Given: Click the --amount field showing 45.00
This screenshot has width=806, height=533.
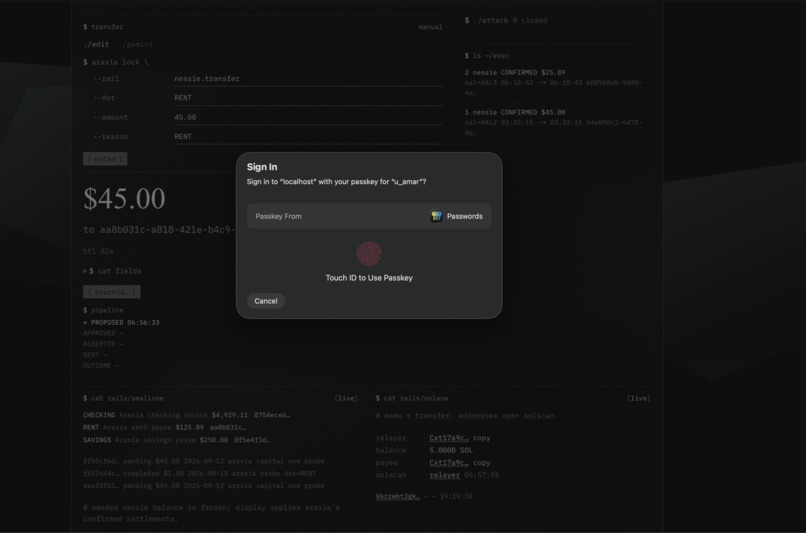Looking at the screenshot, I should [308, 117].
